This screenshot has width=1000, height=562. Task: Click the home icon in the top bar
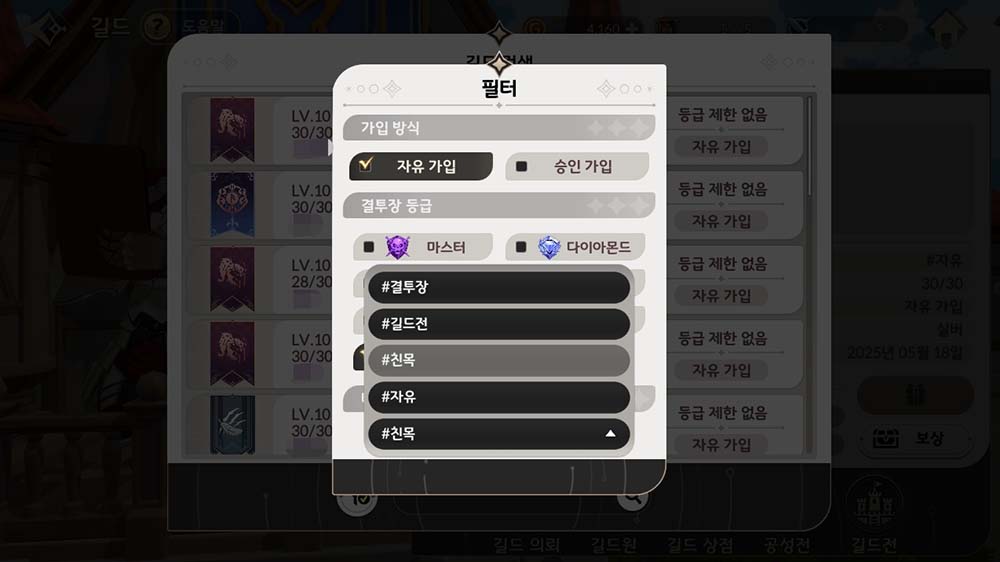(947, 27)
